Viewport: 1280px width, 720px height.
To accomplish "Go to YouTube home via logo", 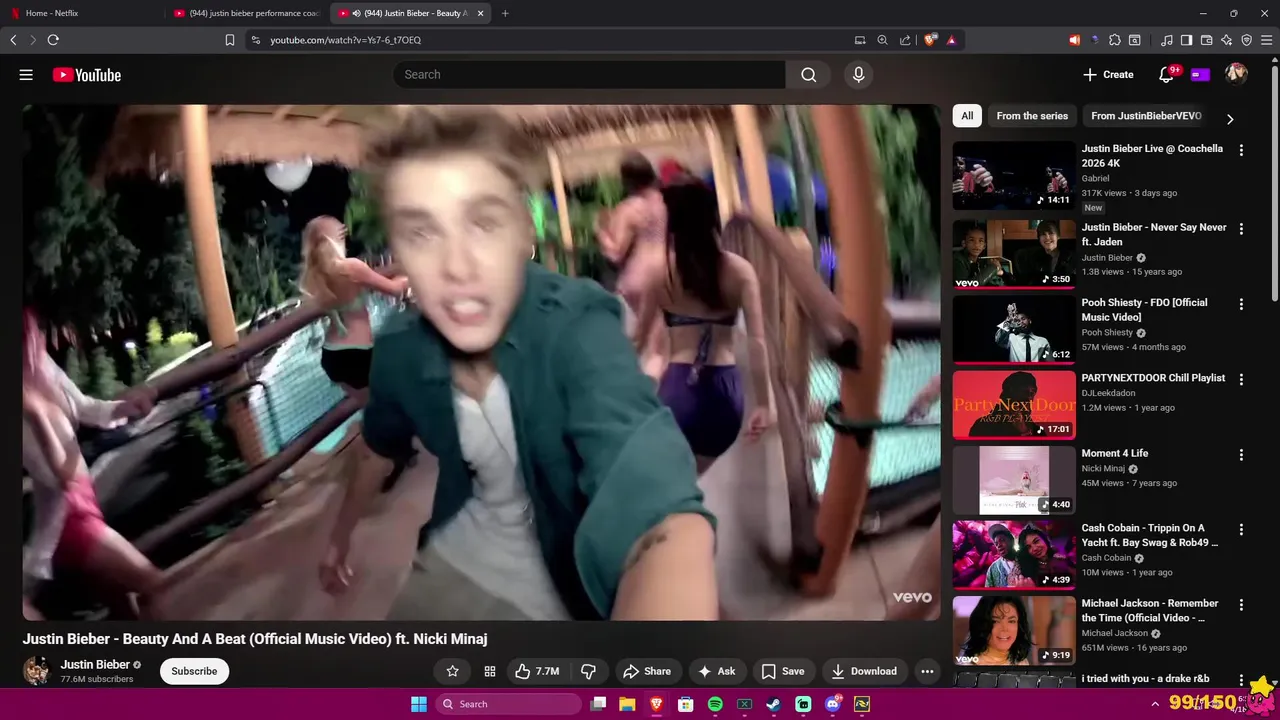I will click(87, 75).
